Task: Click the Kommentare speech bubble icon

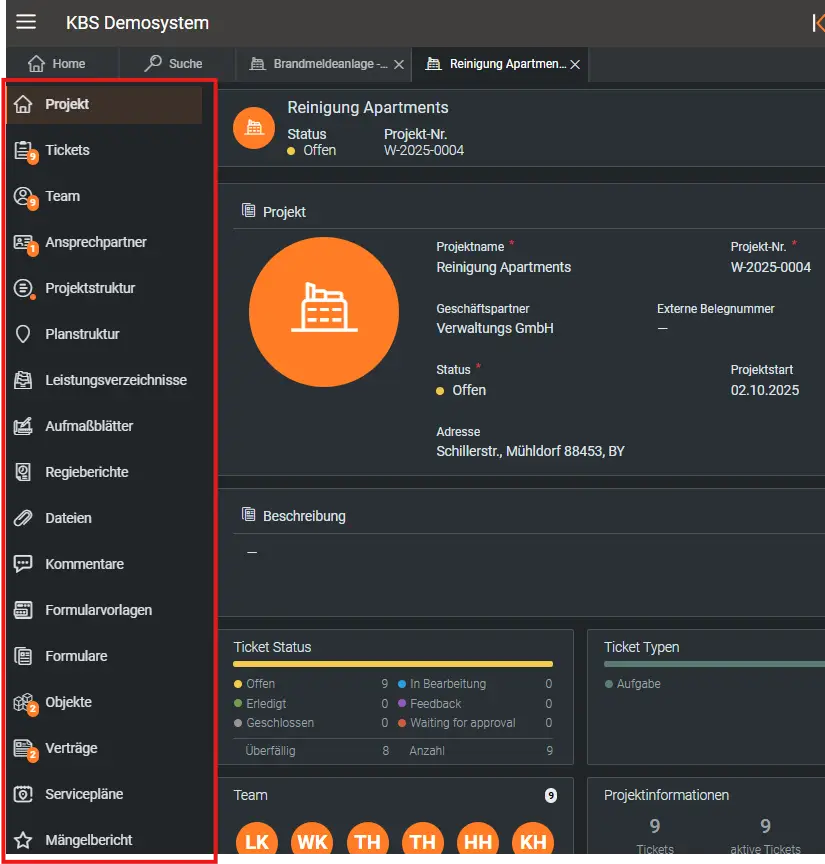Action: (23, 564)
